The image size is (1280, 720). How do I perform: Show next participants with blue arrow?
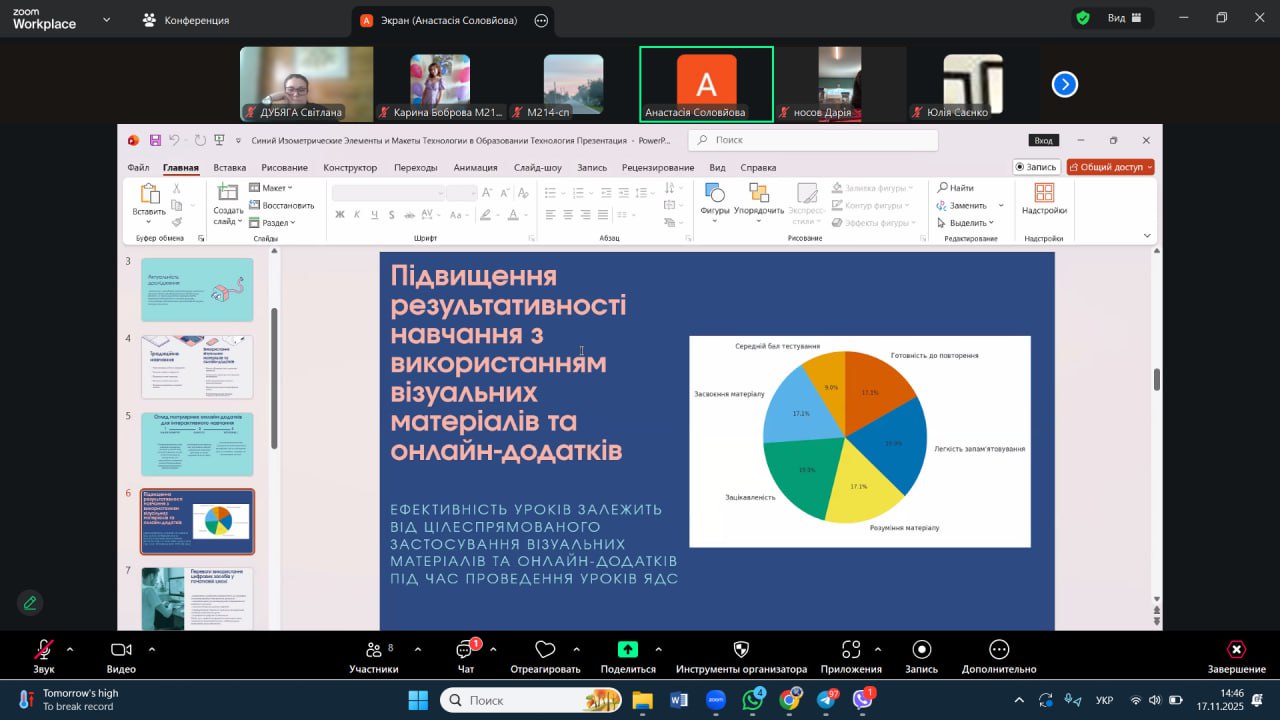(x=1064, y=85)
